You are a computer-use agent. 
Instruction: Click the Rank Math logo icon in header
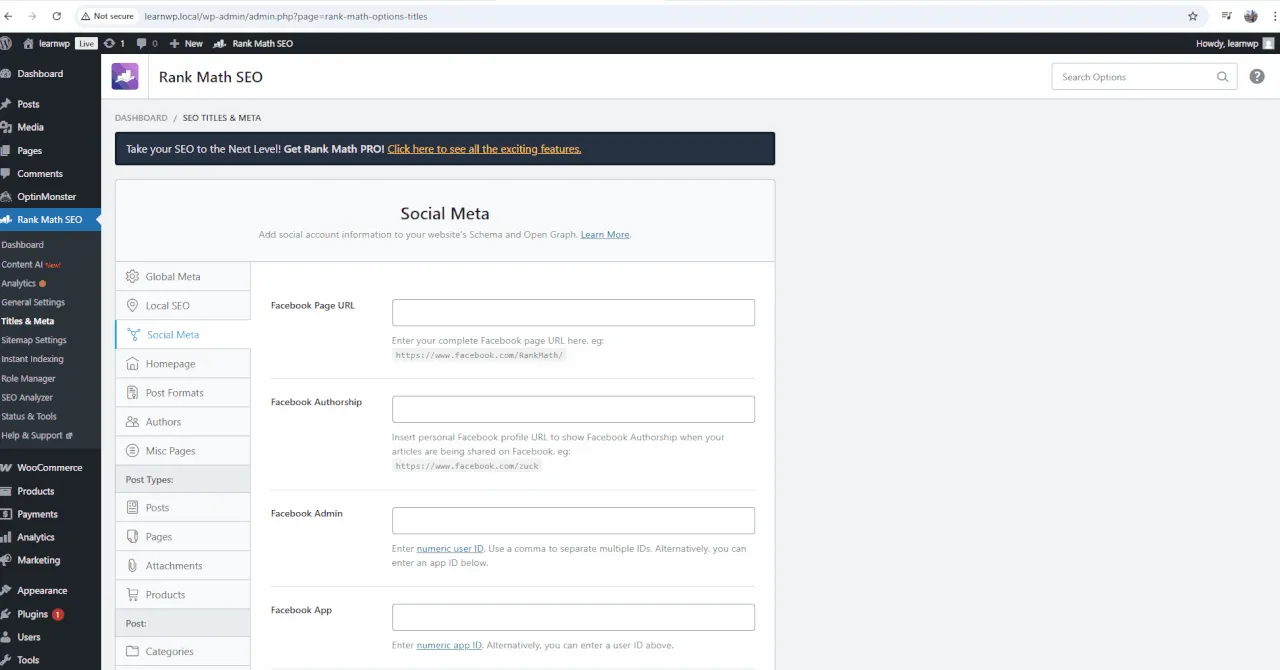[125, 77]
